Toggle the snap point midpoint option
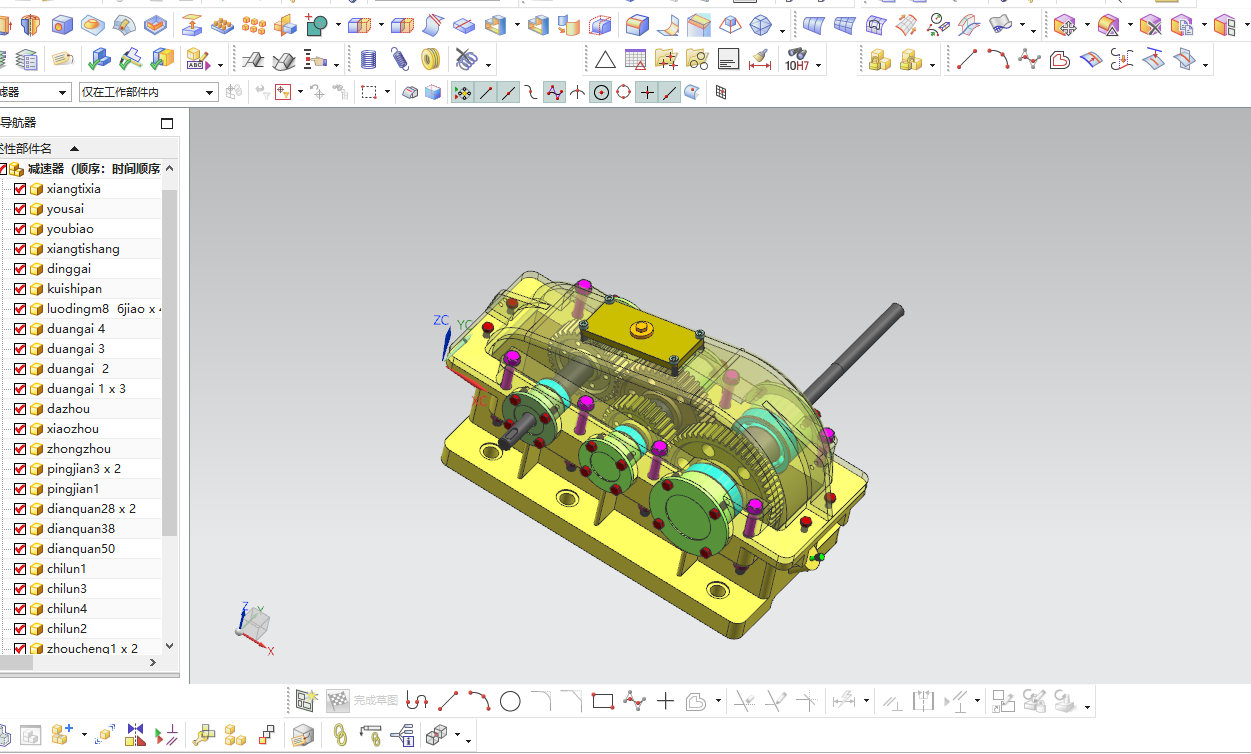Image resolution: width=1251 pixels, height=754 pixels. 508,92
